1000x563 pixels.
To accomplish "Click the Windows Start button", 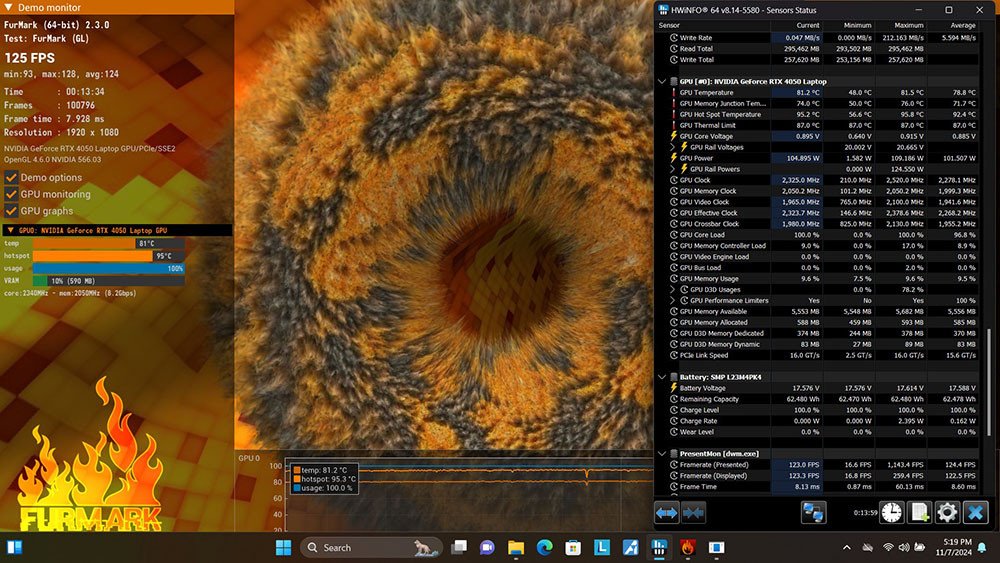I will click(x=283, y=547).
